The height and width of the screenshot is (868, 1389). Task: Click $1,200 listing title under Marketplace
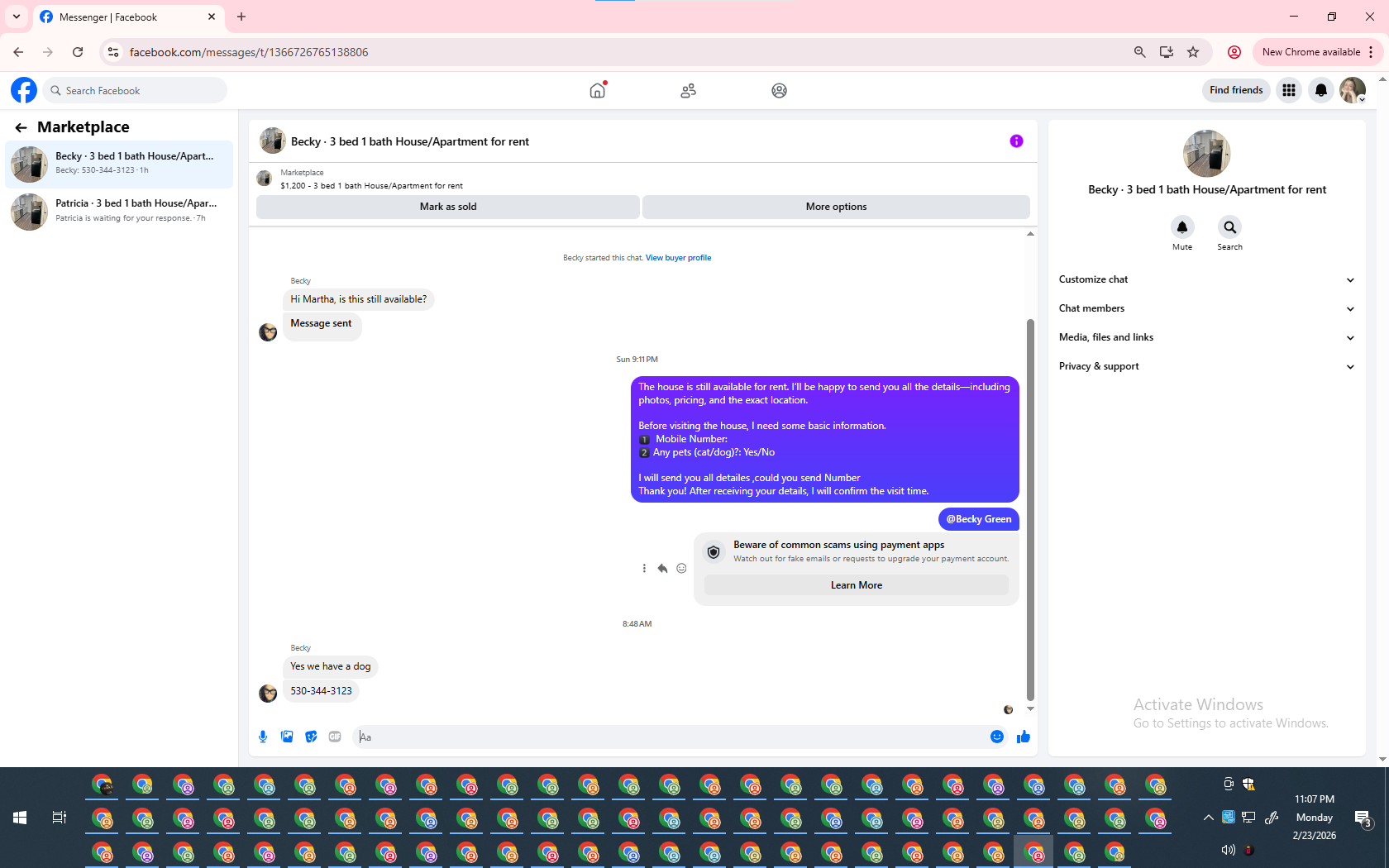tap(371, 186)
